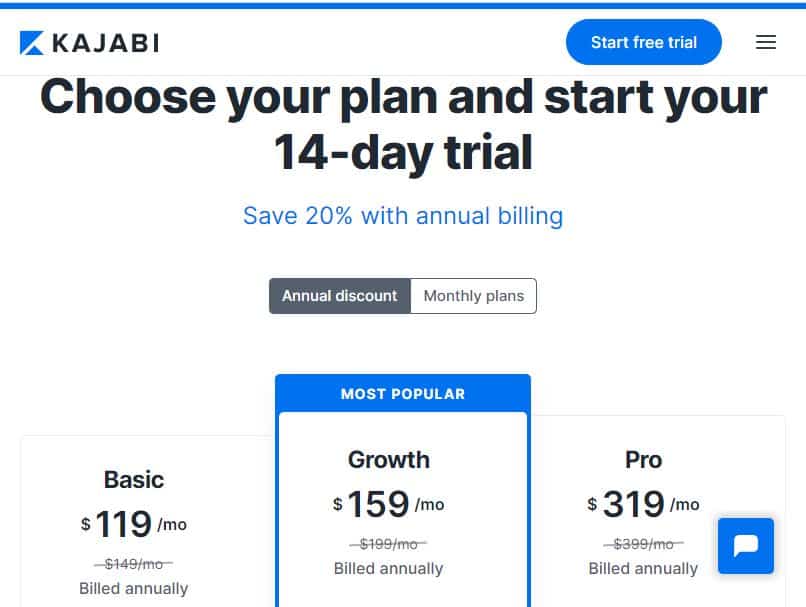Click the crossed-out $199/mo price
This screenshot has height=607, width=806.
click(x=389, y=544)
